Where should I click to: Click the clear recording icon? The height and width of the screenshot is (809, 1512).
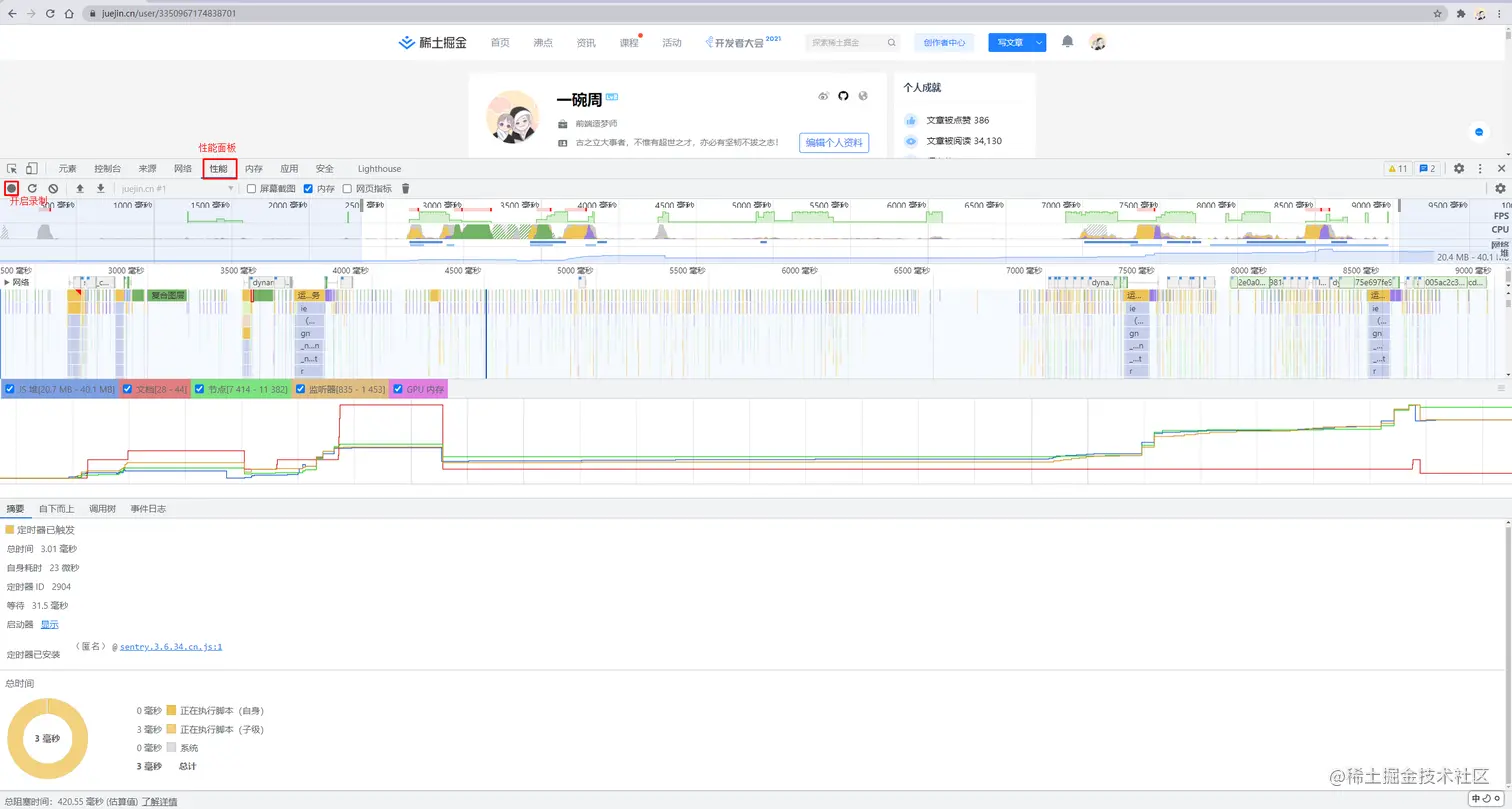click(54, 188)
